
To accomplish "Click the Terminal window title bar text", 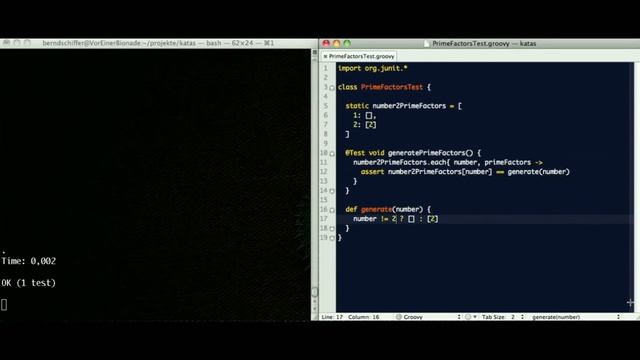I will [x=158, y=43].
